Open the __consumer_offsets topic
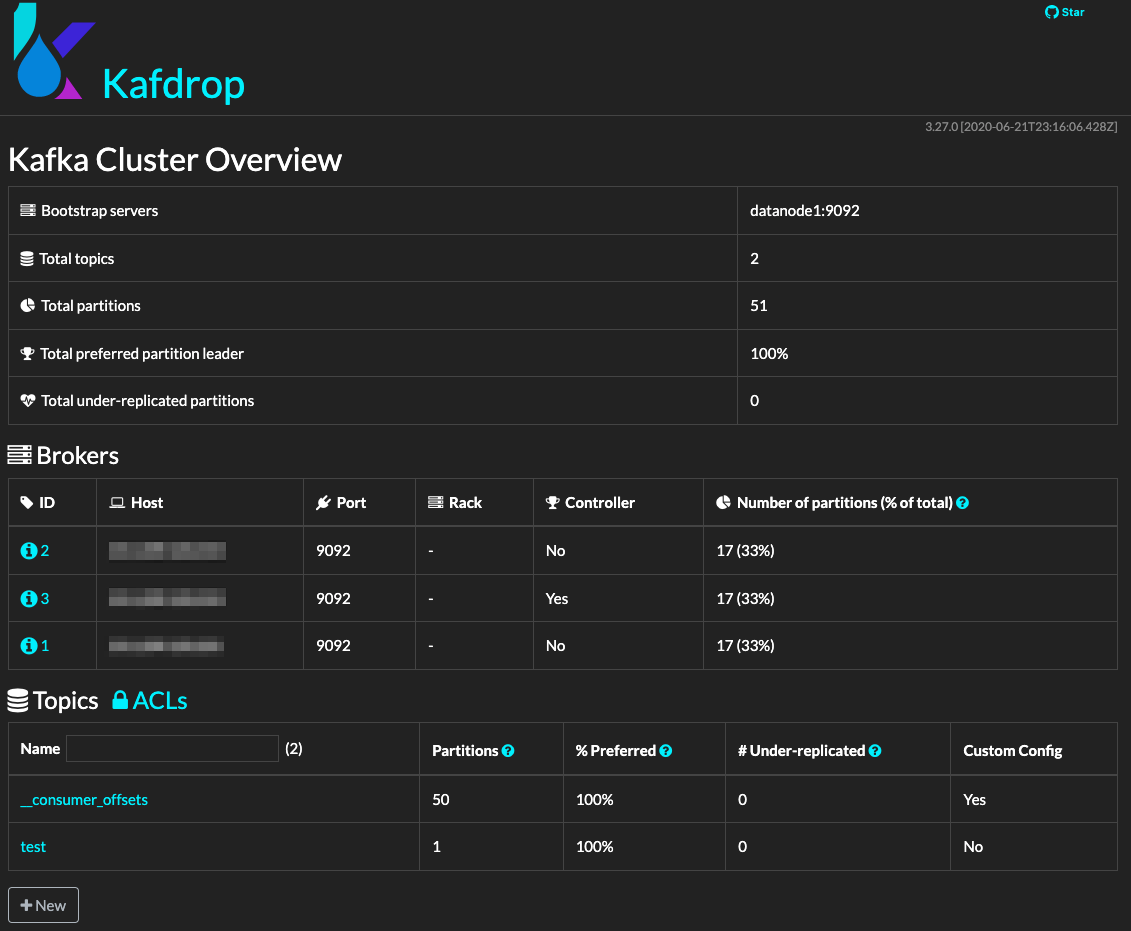 [x=84, y=800]
